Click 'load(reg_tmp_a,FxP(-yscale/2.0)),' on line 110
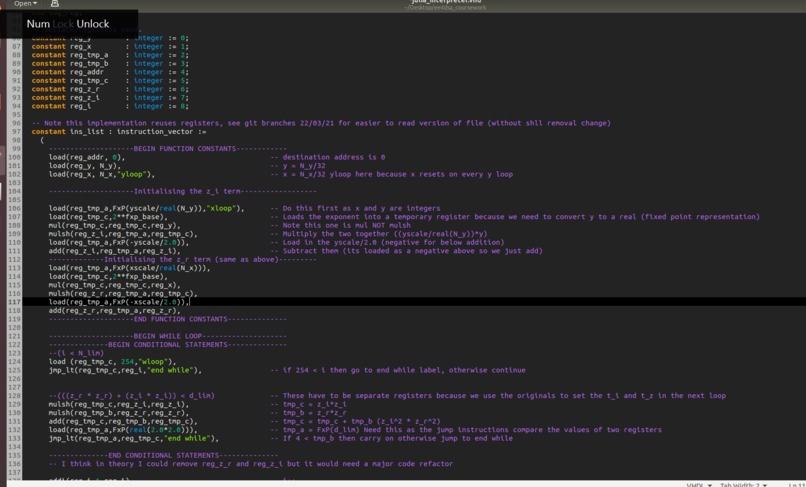Screen dimensions: 806x487 pyautogui.click(x=119, y=242)
